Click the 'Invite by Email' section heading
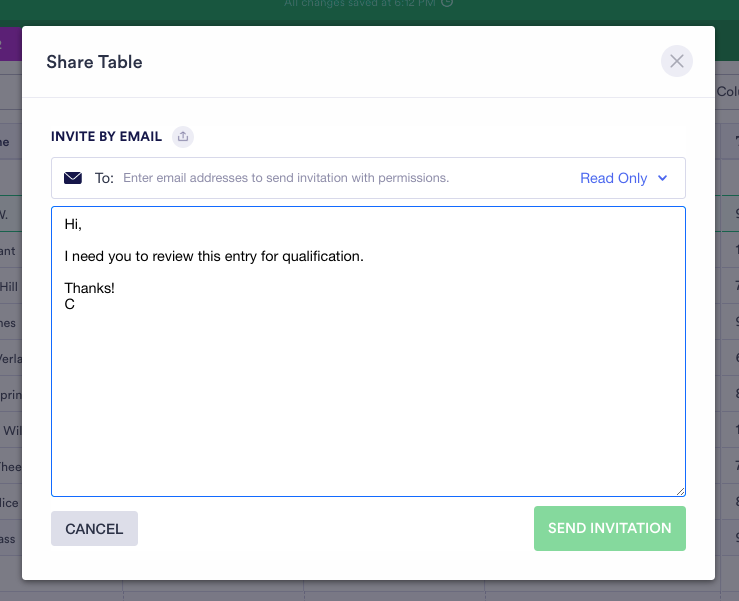This screenshot has height=601, width=739. coord(108,137)
